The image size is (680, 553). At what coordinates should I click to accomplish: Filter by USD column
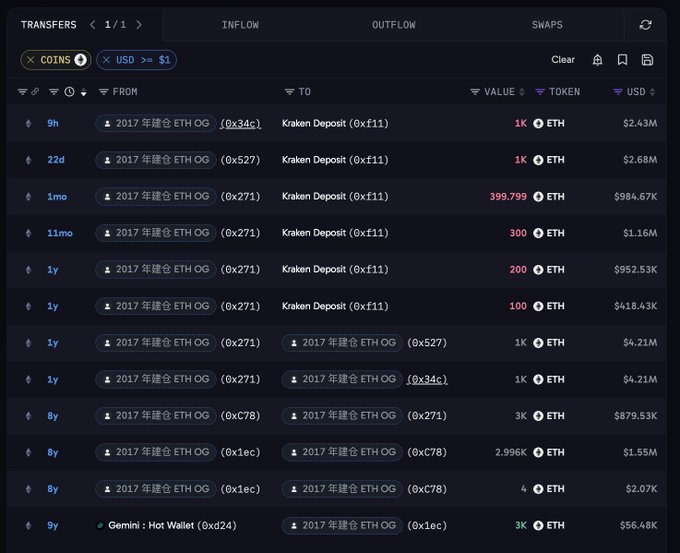618,92
